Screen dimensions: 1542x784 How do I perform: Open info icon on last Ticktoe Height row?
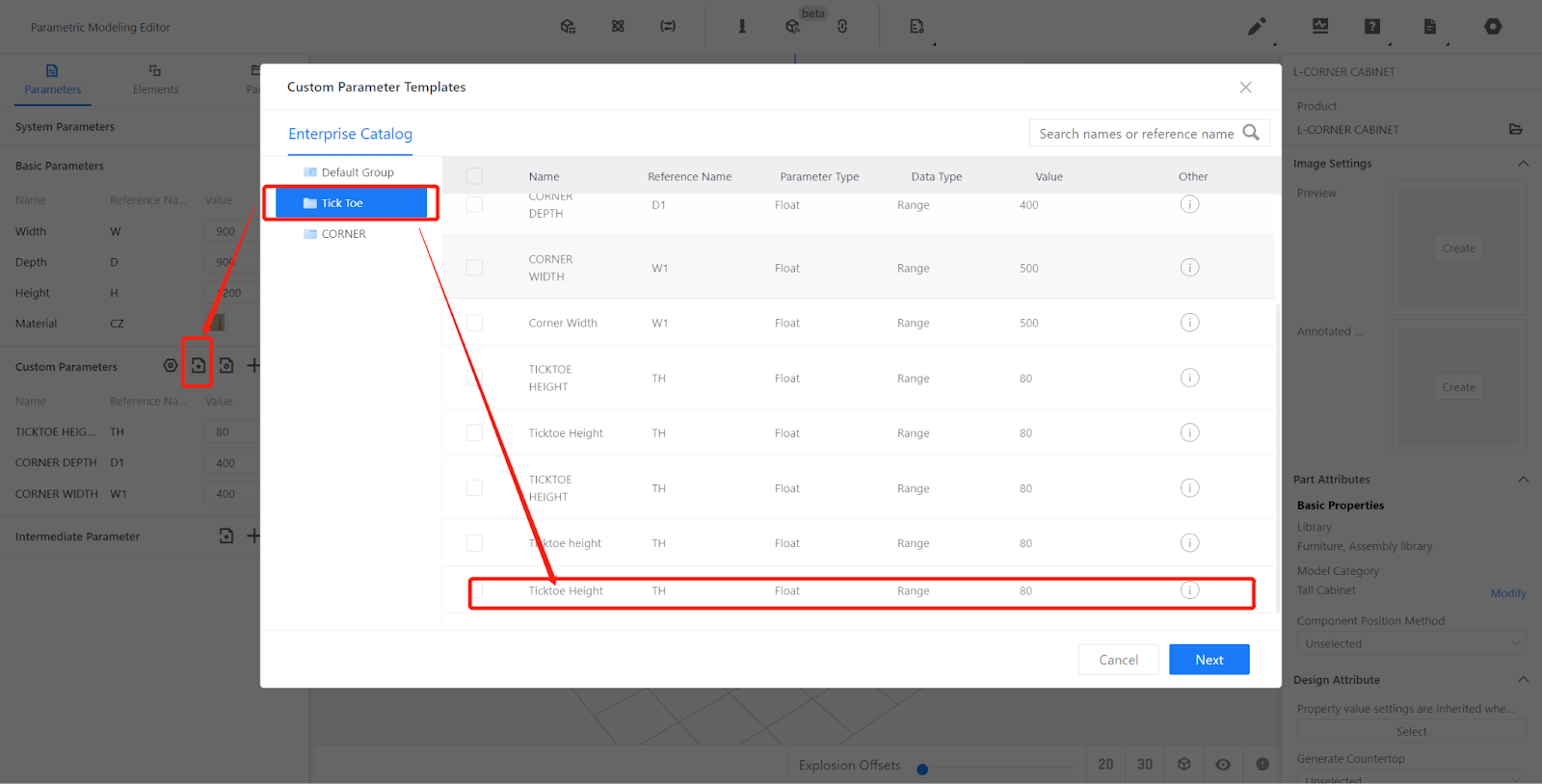pos(1189,590)
